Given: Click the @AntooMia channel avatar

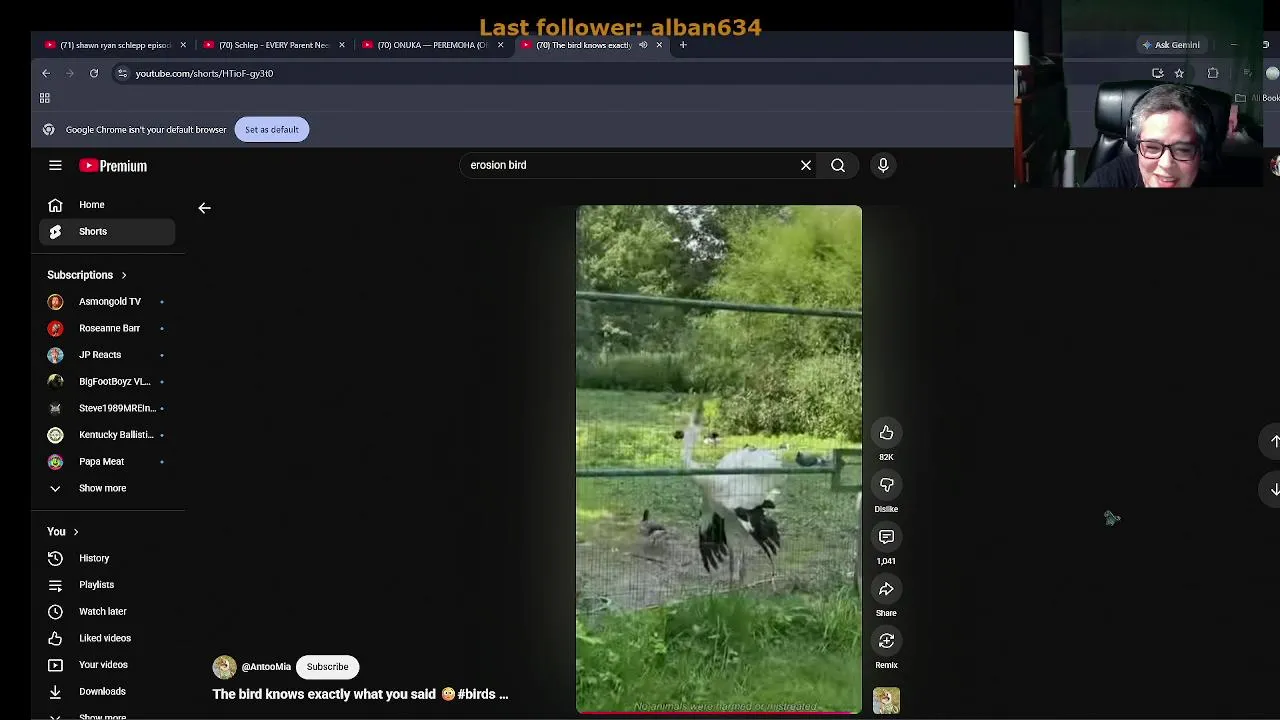Looking at the screenshot, I should (224, 667).
